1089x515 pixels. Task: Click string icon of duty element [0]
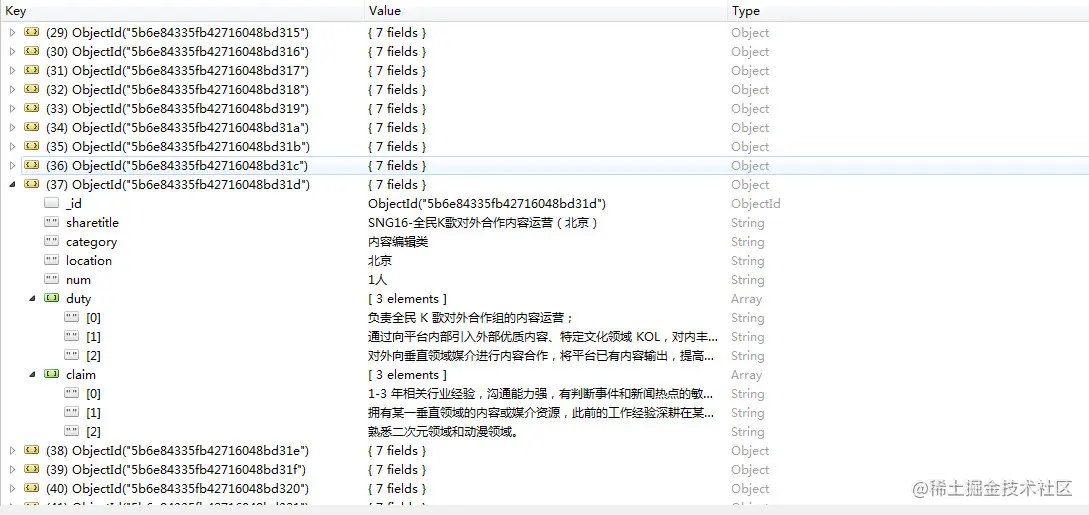[72, 317]
